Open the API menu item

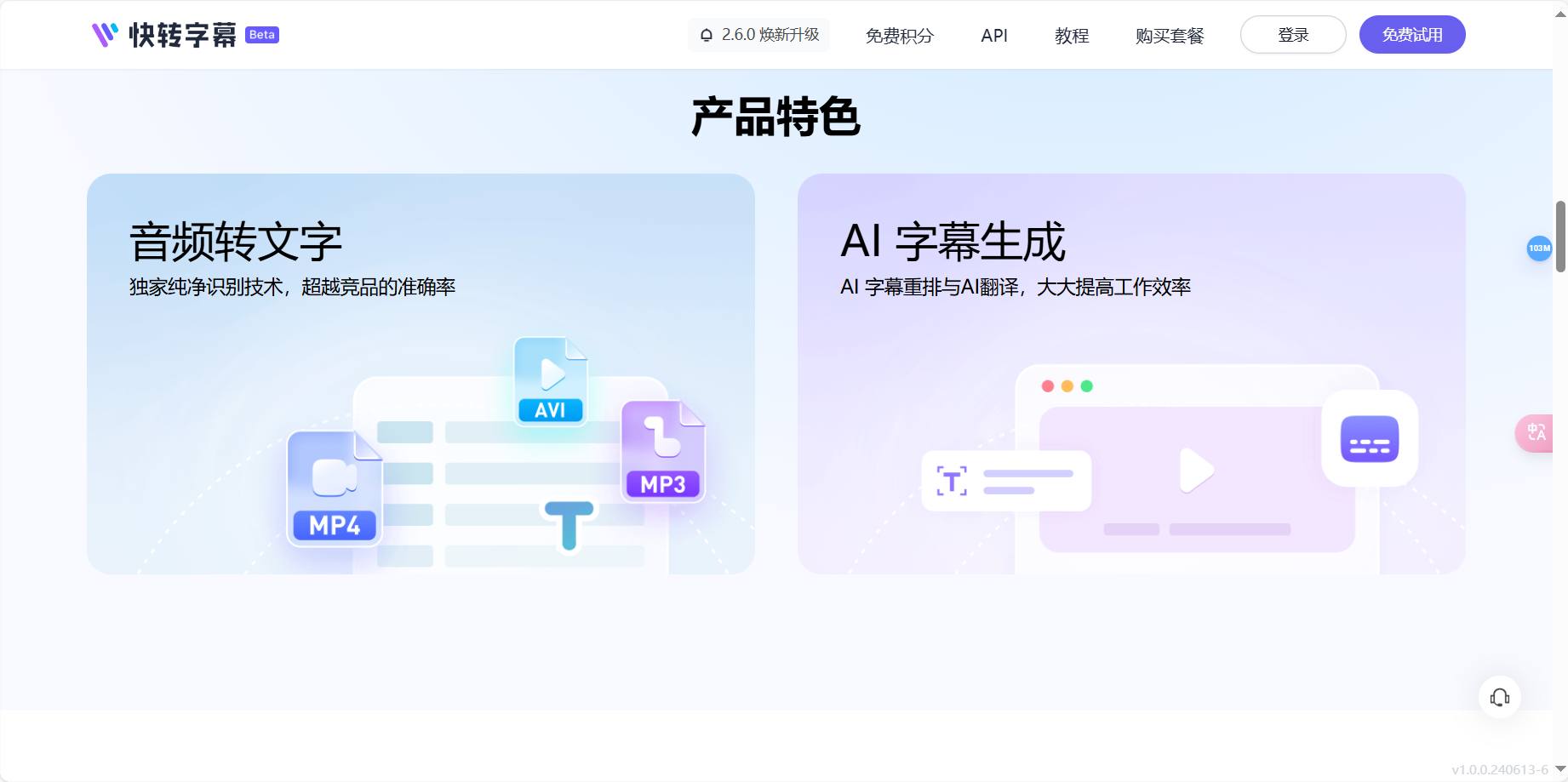coord(993,35)
